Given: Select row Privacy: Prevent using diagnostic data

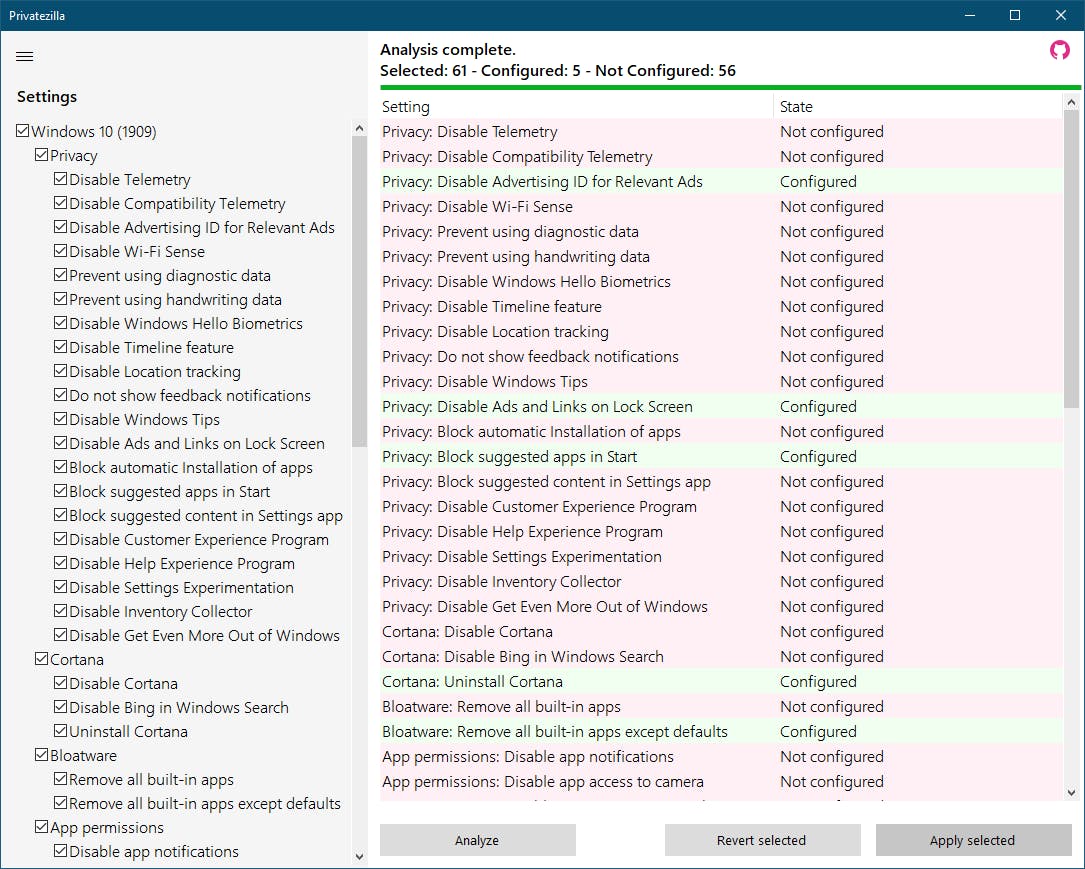Looking at the screenshot, I should [x=721, y=231].
